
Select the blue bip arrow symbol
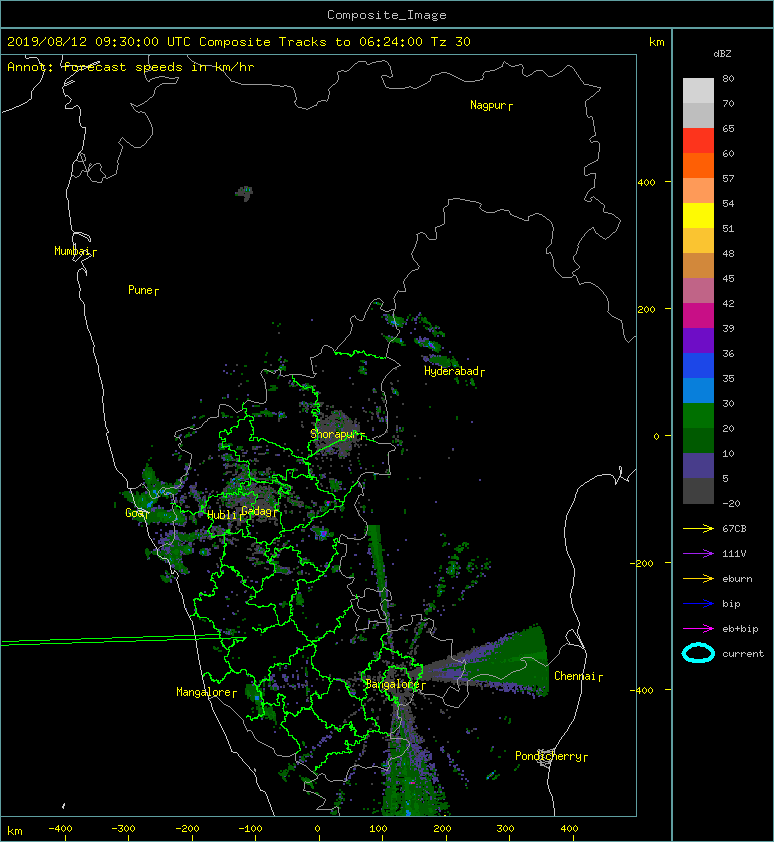[x=698, y=604]
